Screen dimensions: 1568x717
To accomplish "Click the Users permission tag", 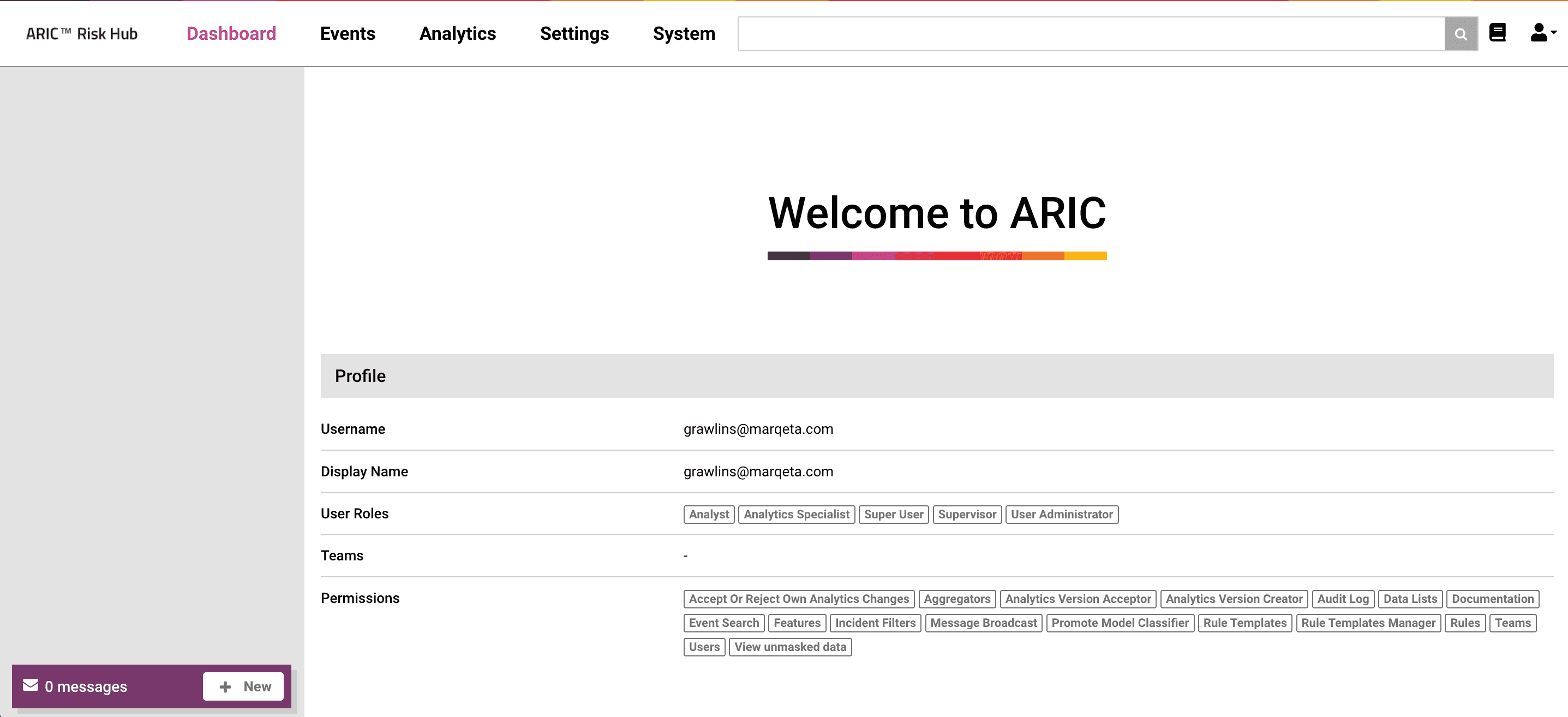I will point(704,647).
